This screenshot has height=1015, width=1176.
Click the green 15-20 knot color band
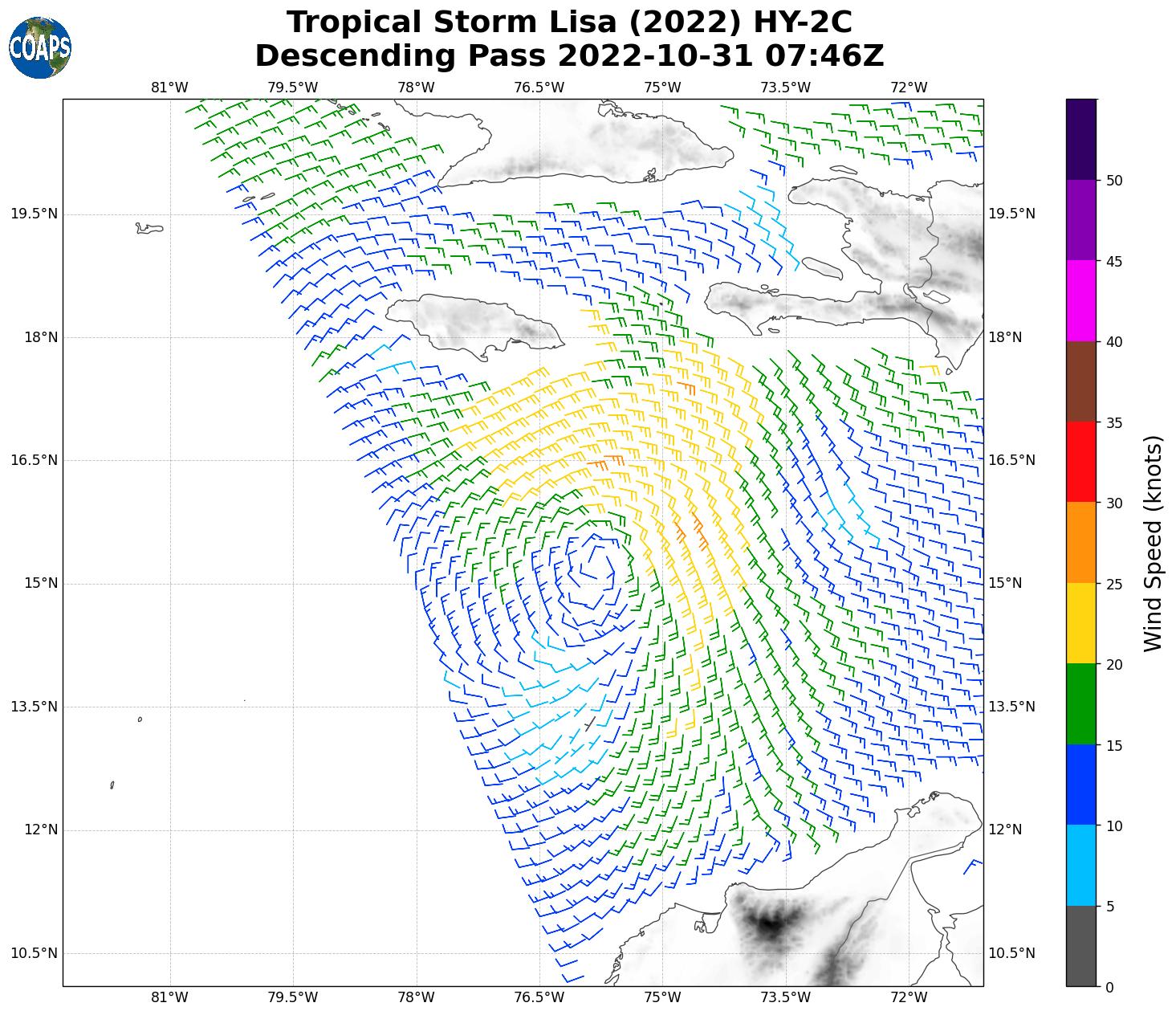(x=1080, y=703)
